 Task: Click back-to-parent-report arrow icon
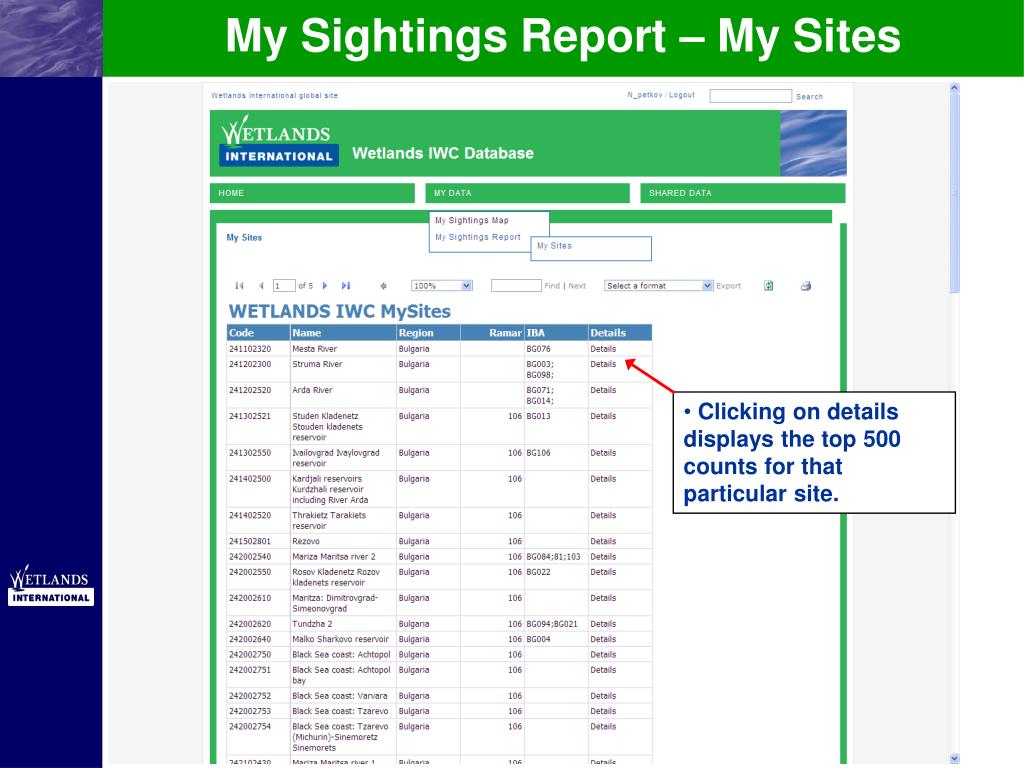[x=383, y=285]
